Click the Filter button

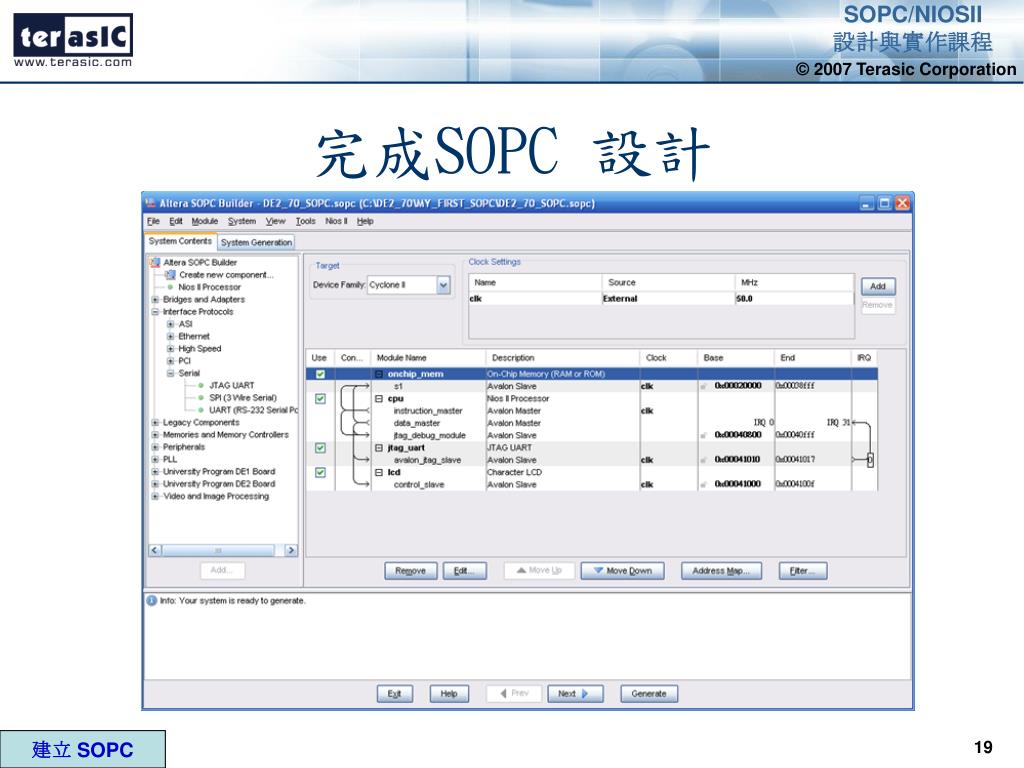coord(803,571)
